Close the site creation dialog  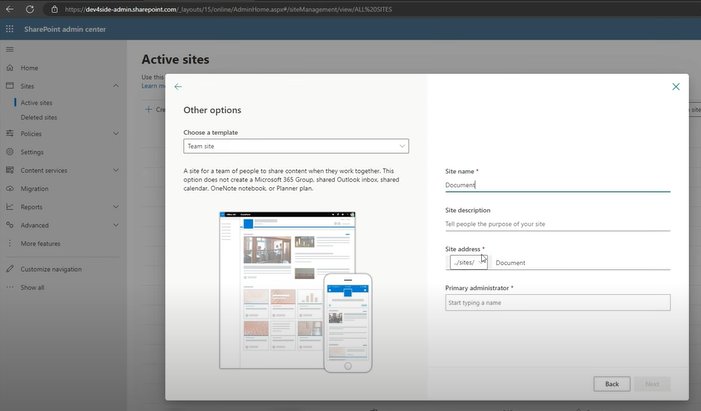pos(676,87)
